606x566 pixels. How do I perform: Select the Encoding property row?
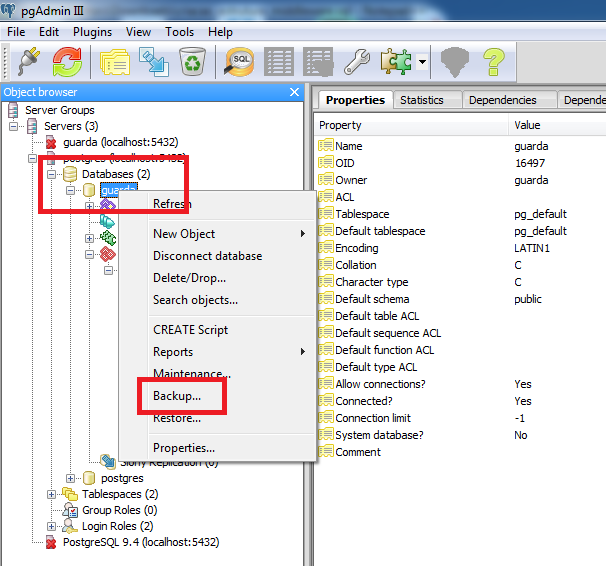[461, 248]
